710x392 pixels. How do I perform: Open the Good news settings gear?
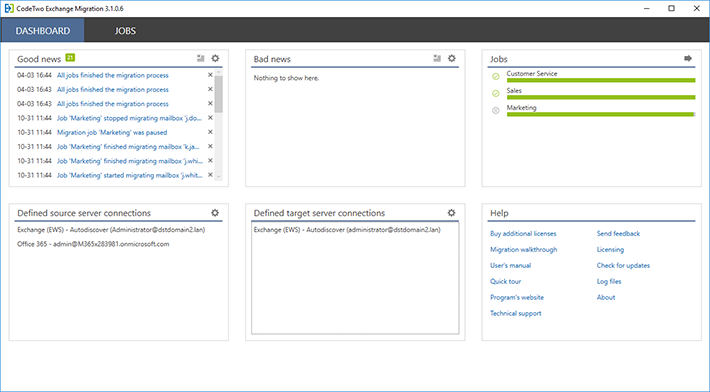coord(216,58)
